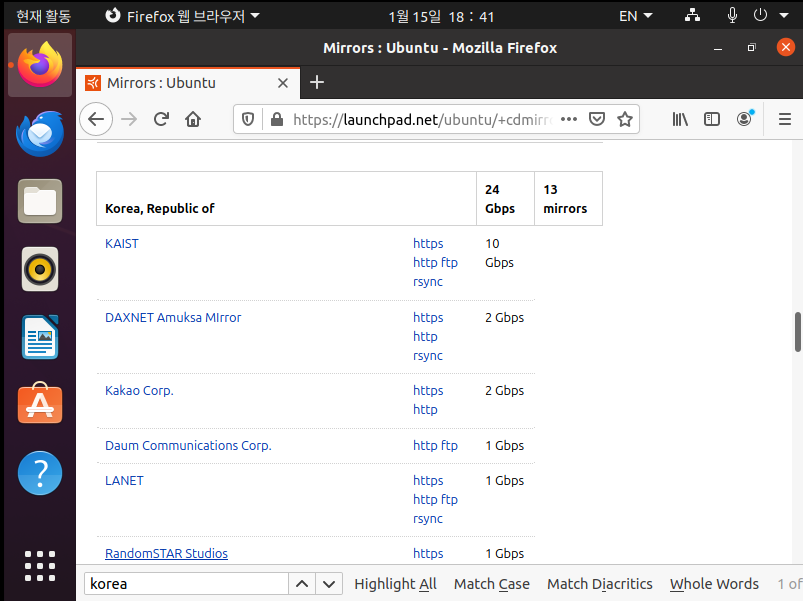Open the Firefox home page
This screenshot has width=803, height=601.
coord(193,119)
